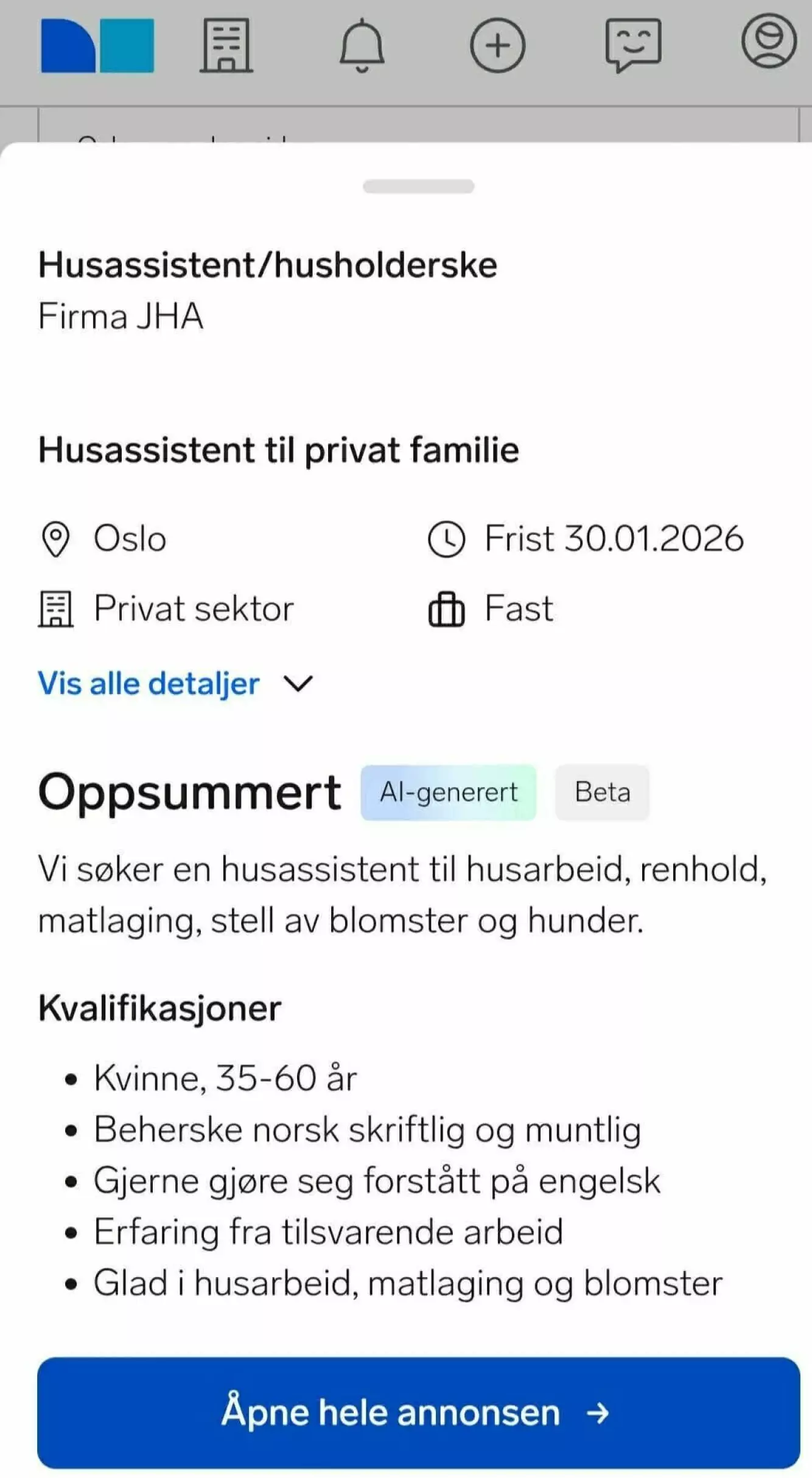Tap the bottom sheet drag handle
Screen dimensions: 812x1478
tap(418, 186)
